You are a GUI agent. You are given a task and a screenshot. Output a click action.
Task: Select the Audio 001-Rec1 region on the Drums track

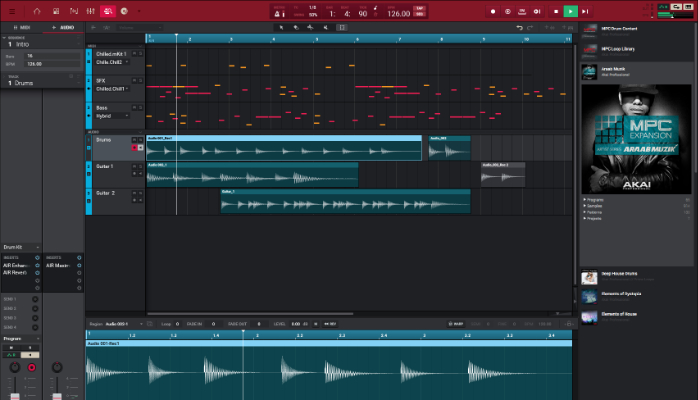pos(284,148)
